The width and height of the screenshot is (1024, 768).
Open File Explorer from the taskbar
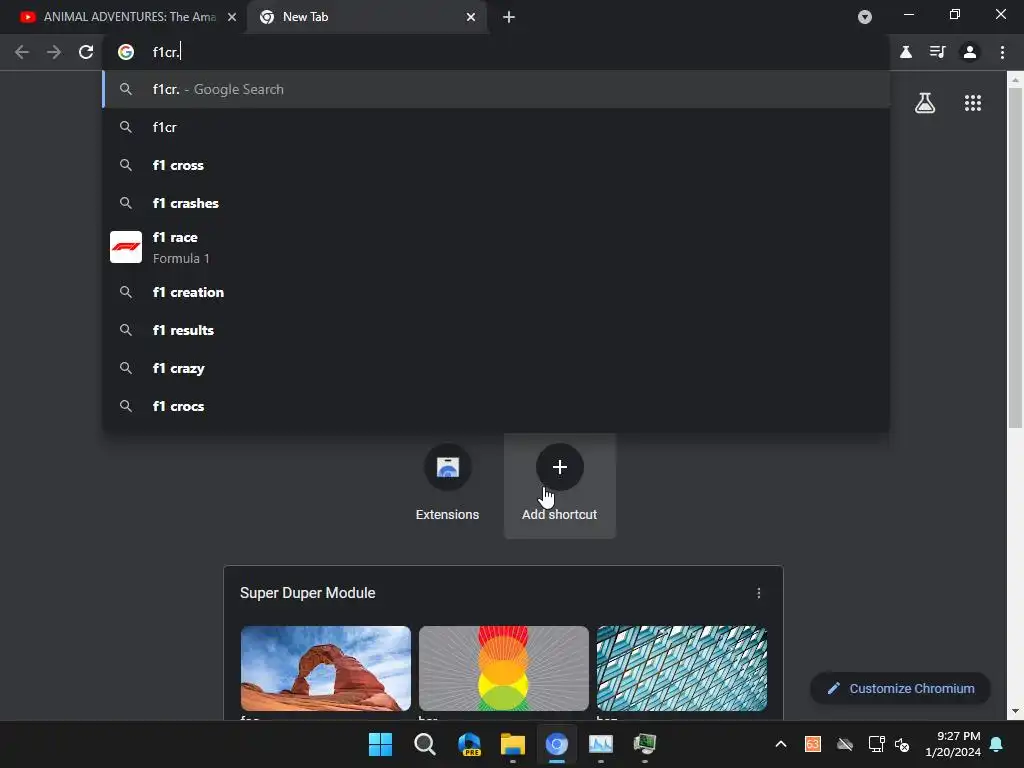click(513, 744)
